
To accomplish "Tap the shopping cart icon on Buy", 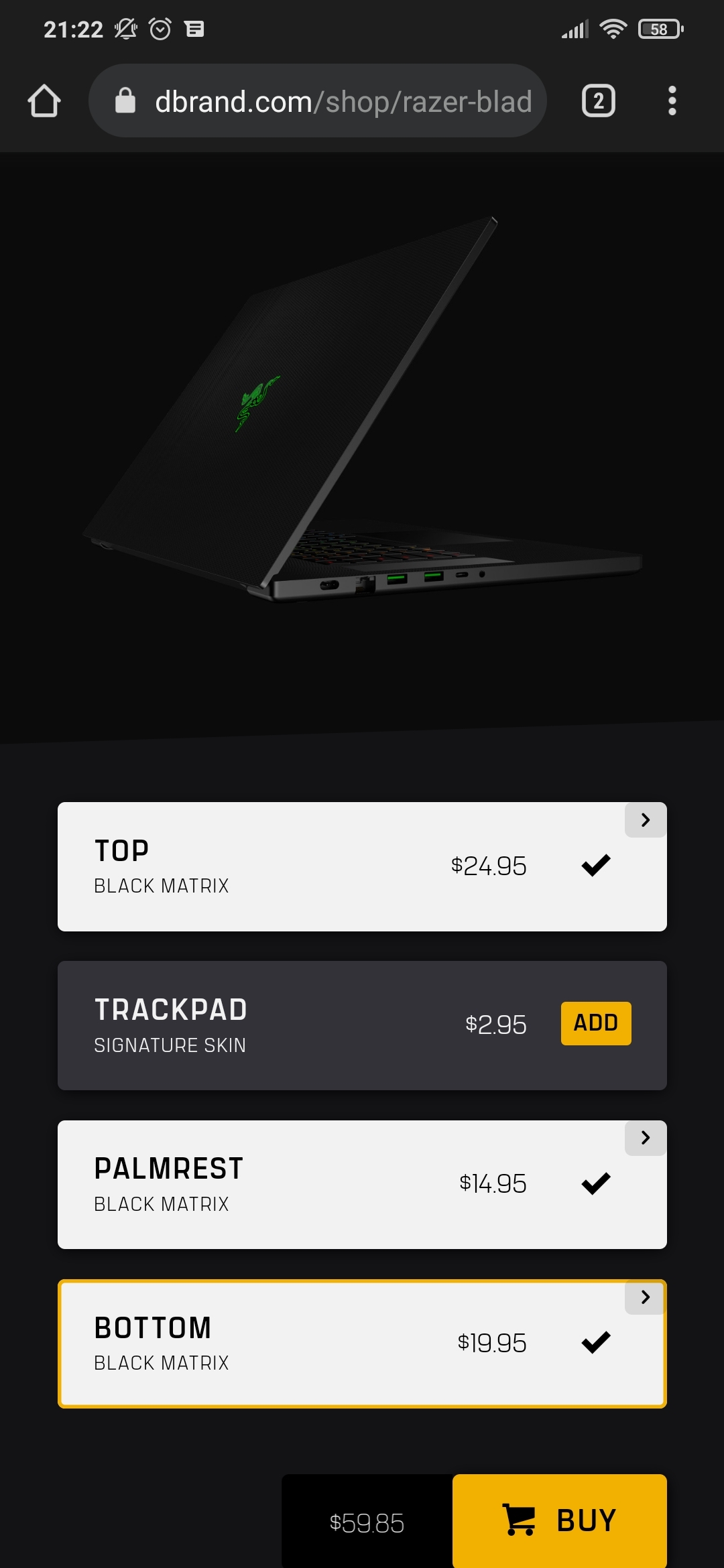I will click(519, 1520).
